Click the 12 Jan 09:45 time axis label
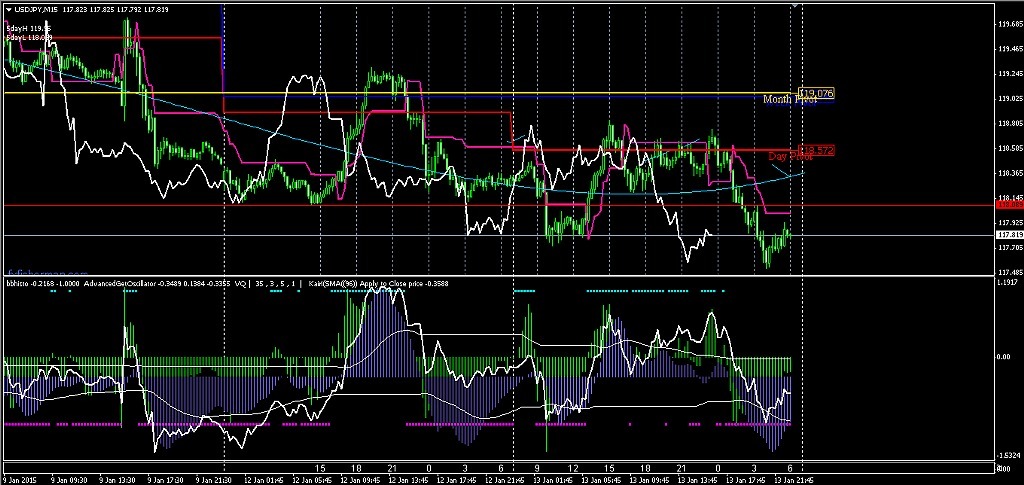 tap(361, 479)
